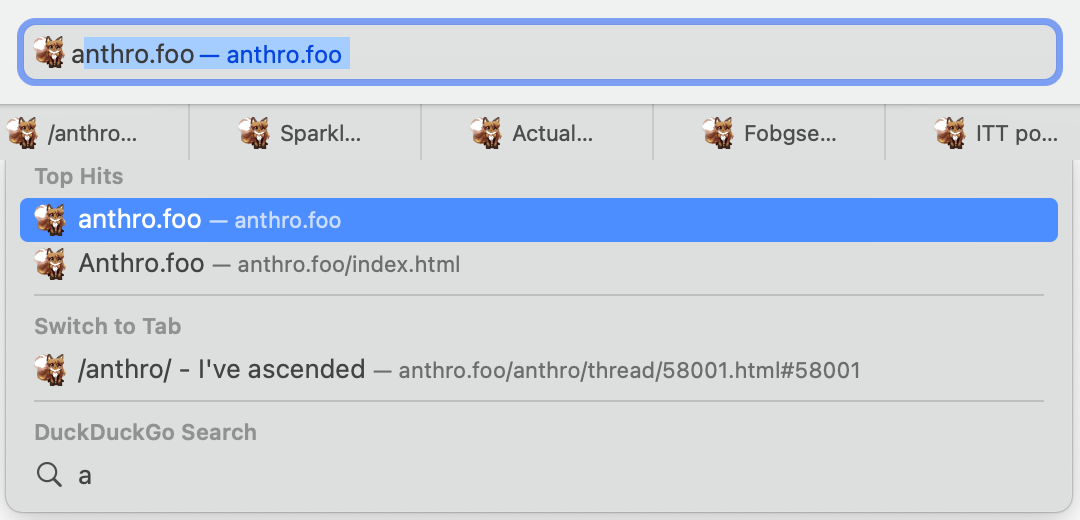
Task: Open the Actual... favorites bar item
Action: [x=552, y=133]
